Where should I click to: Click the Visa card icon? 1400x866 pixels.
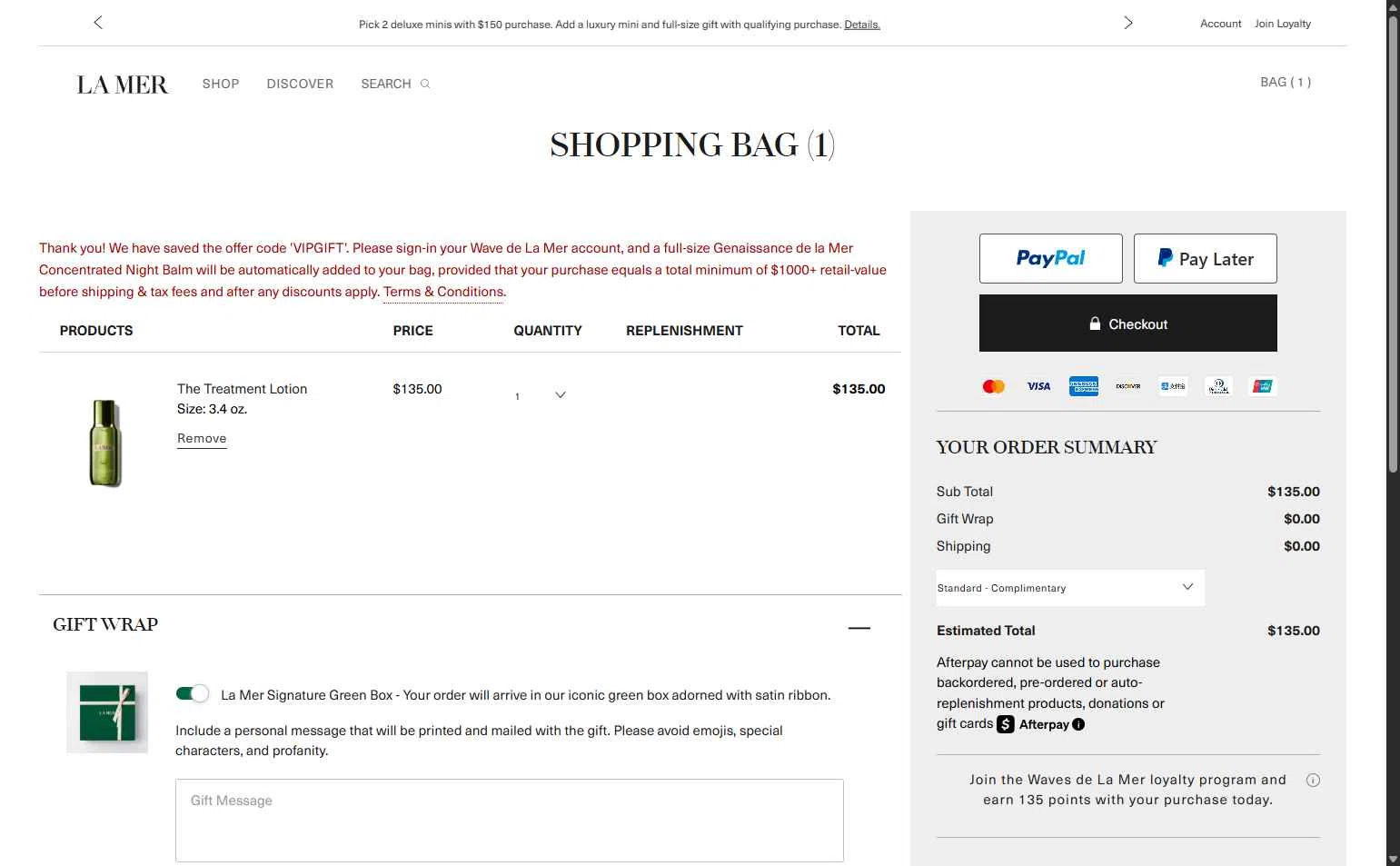(1038, 386)
